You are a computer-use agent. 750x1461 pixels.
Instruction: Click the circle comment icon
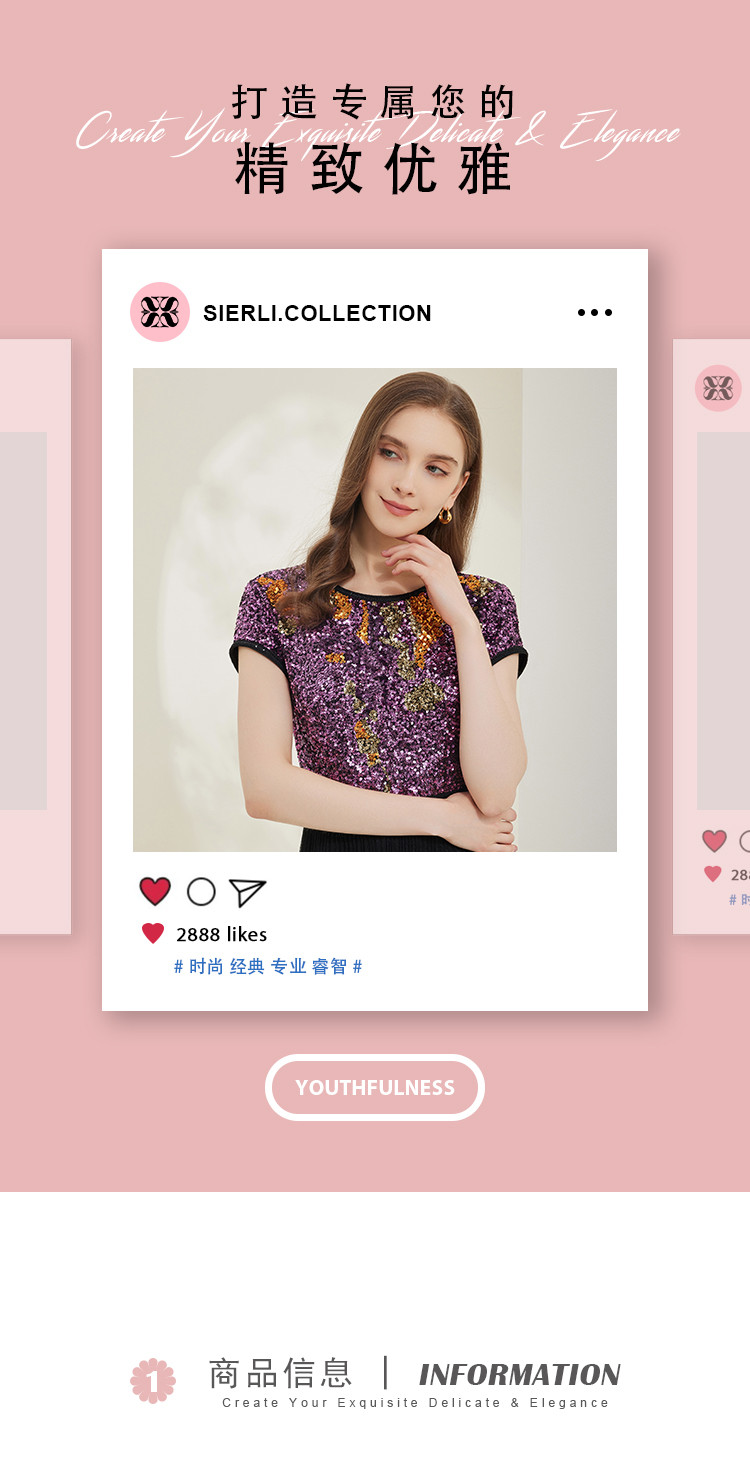click(201, 891)
